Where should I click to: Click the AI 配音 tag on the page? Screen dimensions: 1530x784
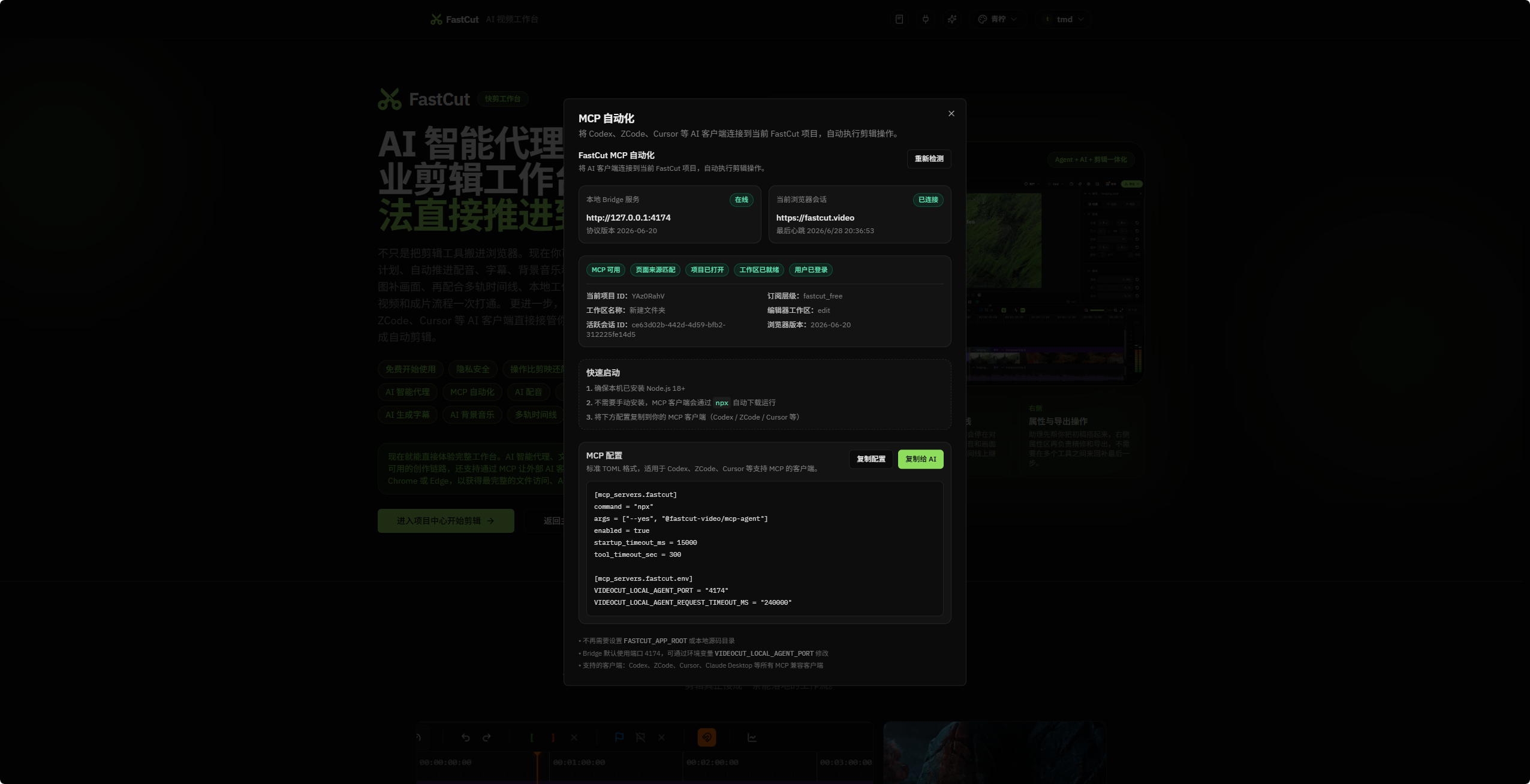(528, 392)
